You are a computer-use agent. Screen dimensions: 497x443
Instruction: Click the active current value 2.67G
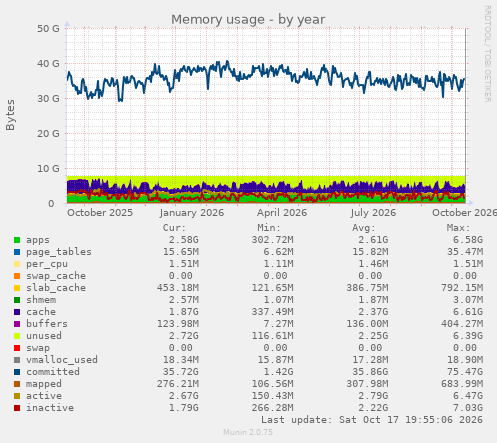tap(183, 396)
